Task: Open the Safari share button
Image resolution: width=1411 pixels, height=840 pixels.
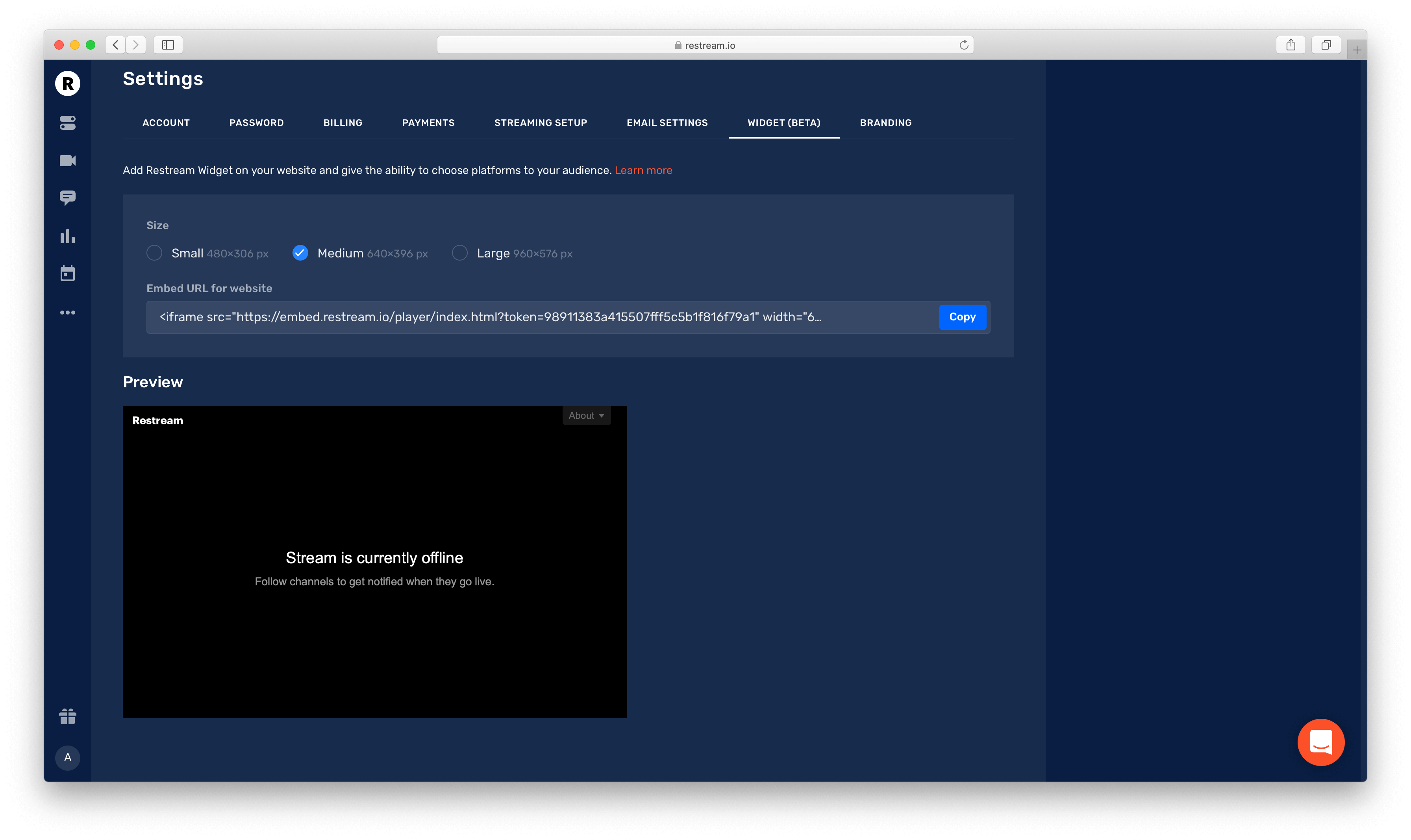Action: pos(1291,45)
